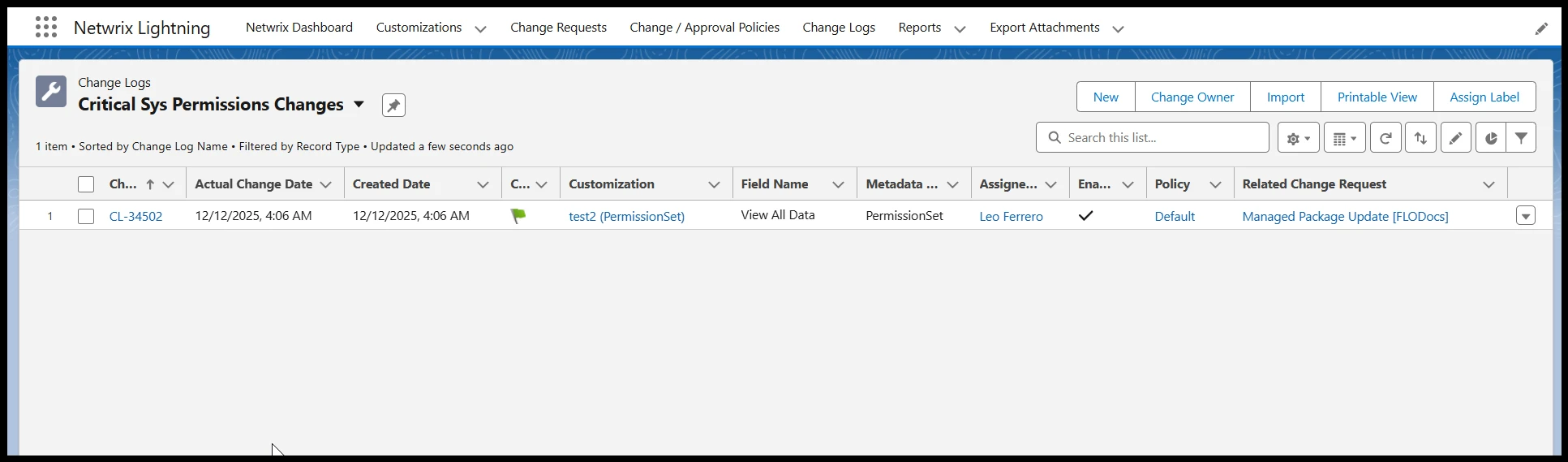Show the charts panel
This screenshot has width=1568, height=462.
(1490, 138)
